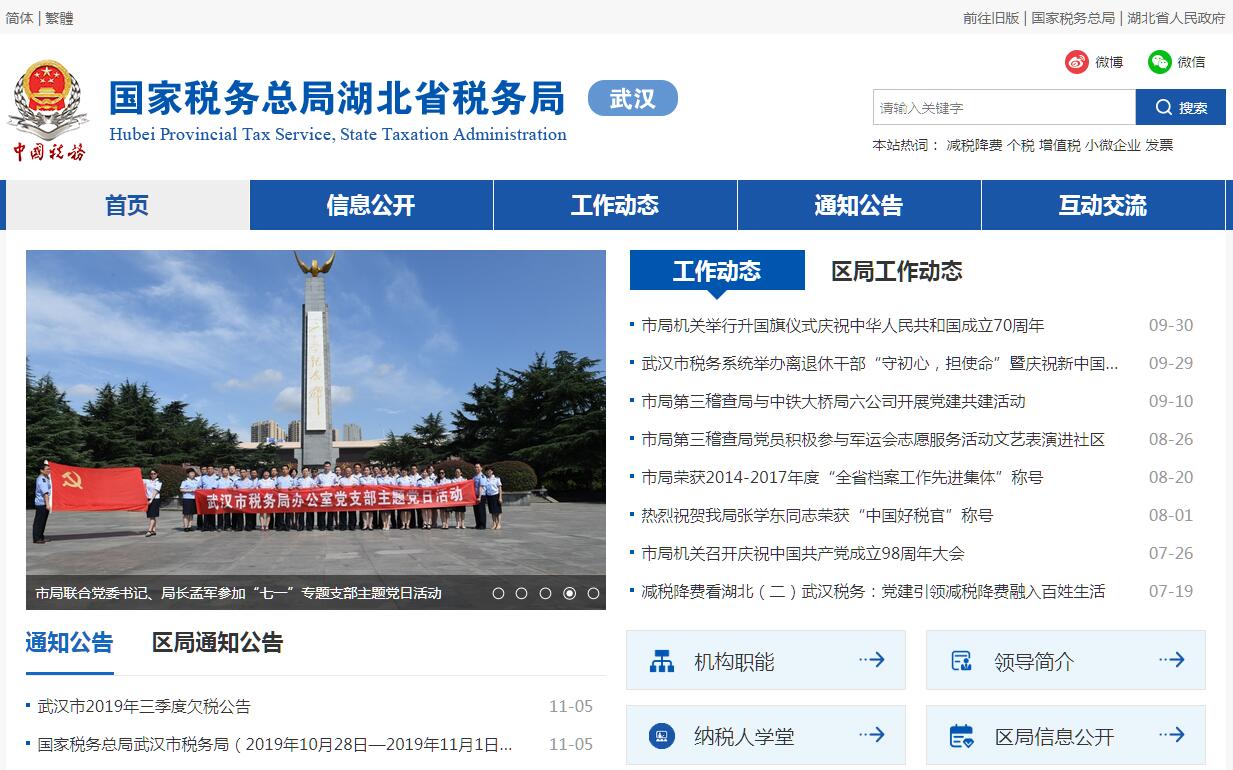
Task: Click the 领导简介 profile icon
Action: (x=961, y=661)
